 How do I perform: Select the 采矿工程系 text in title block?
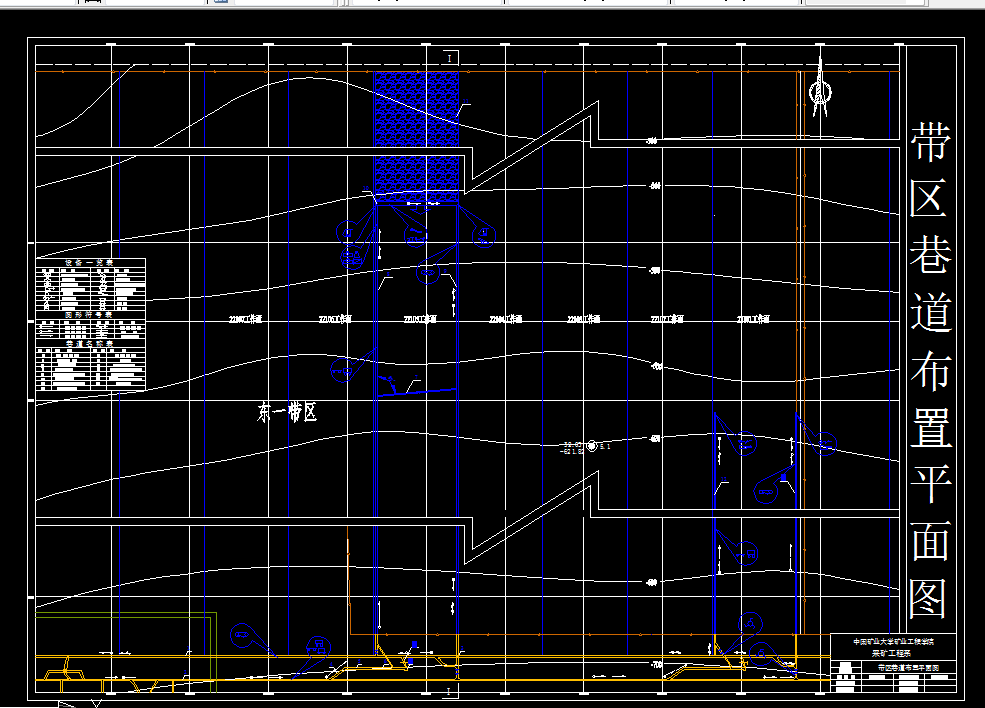pos(893,653)
